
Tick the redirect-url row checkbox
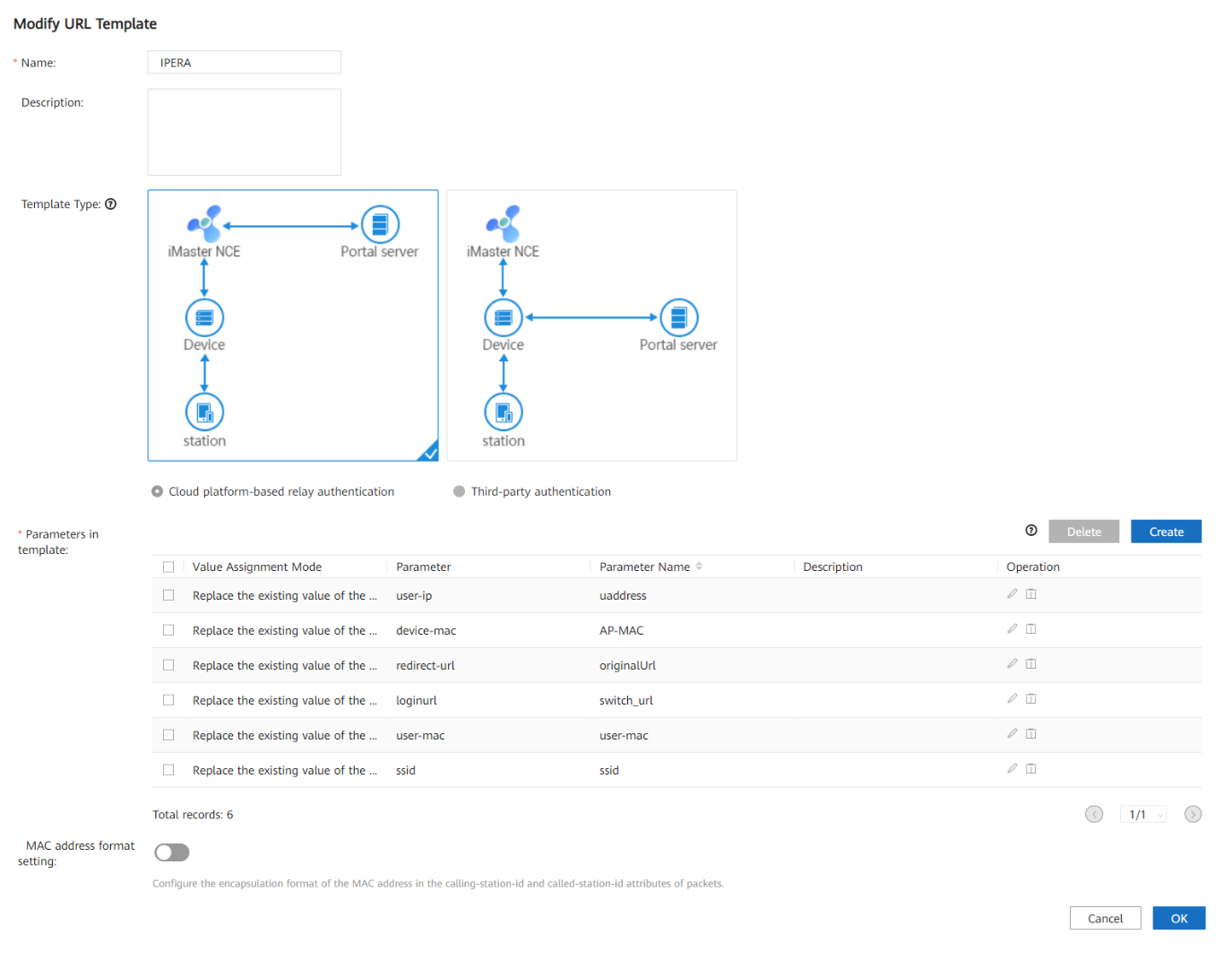point(168,665)
